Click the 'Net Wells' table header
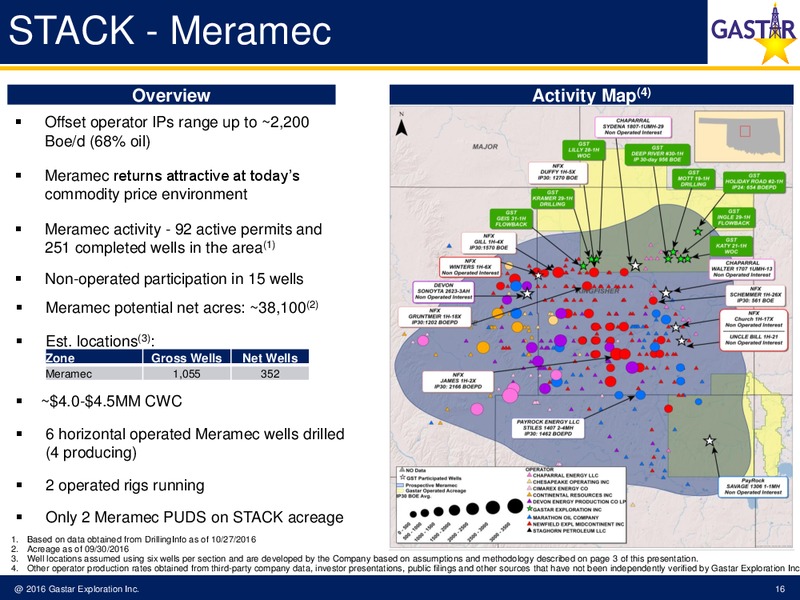Screen dimensions: 800x600 pyautogui.click(x=270, y=357)
